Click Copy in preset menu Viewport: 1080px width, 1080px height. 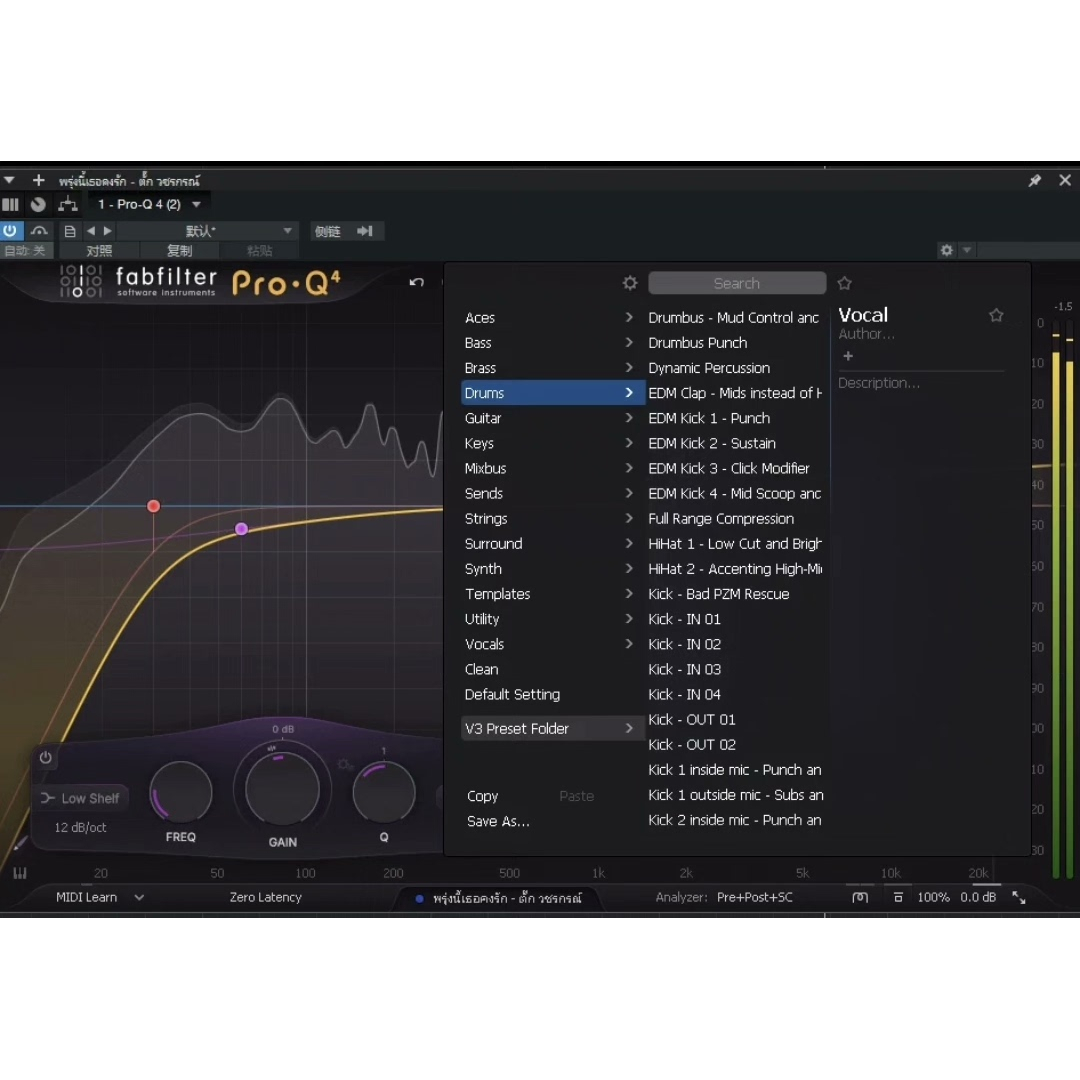[x=482, y=796]
